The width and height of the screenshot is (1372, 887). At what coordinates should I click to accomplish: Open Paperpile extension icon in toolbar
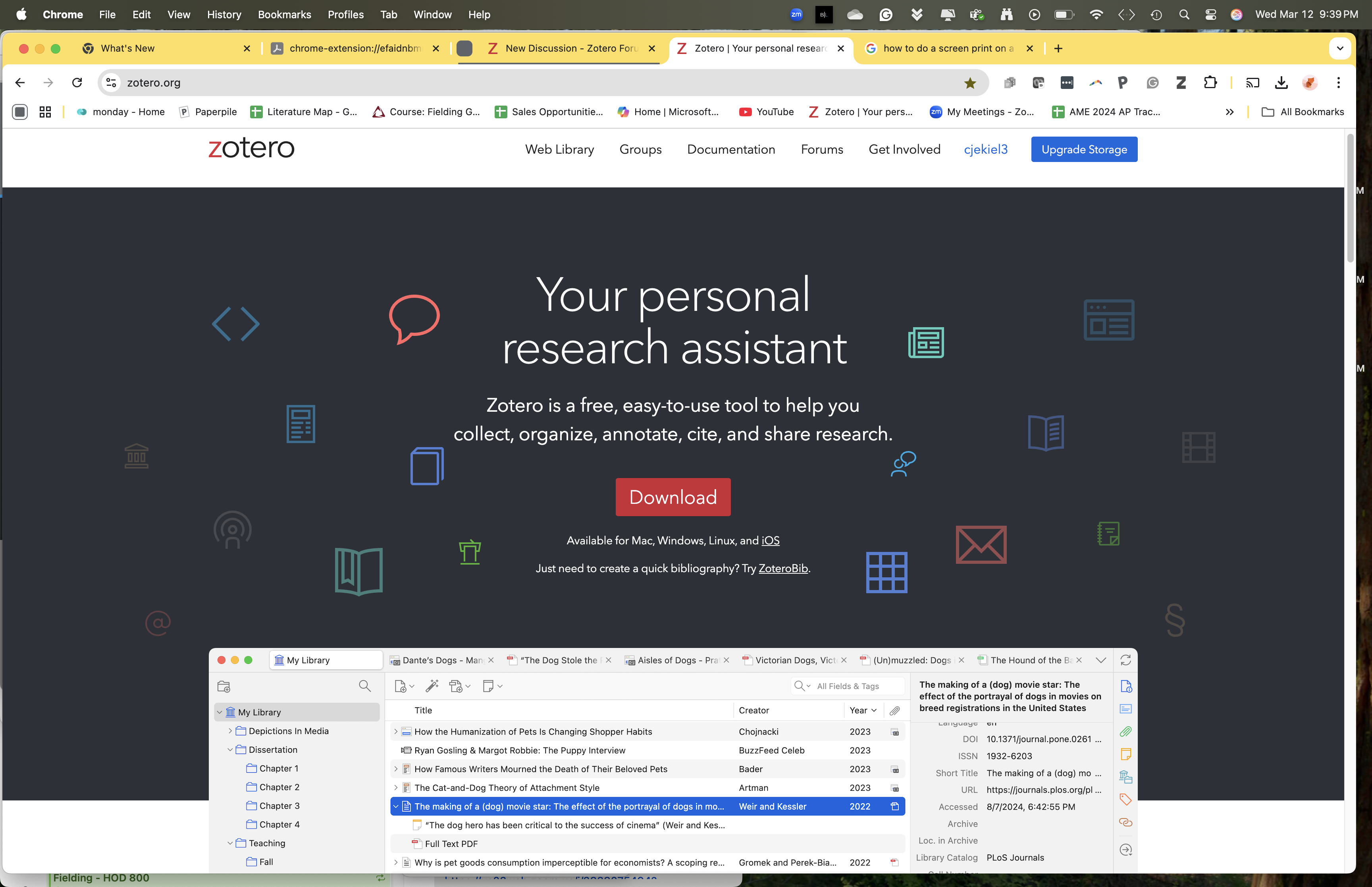click(x=1122, y=83)
